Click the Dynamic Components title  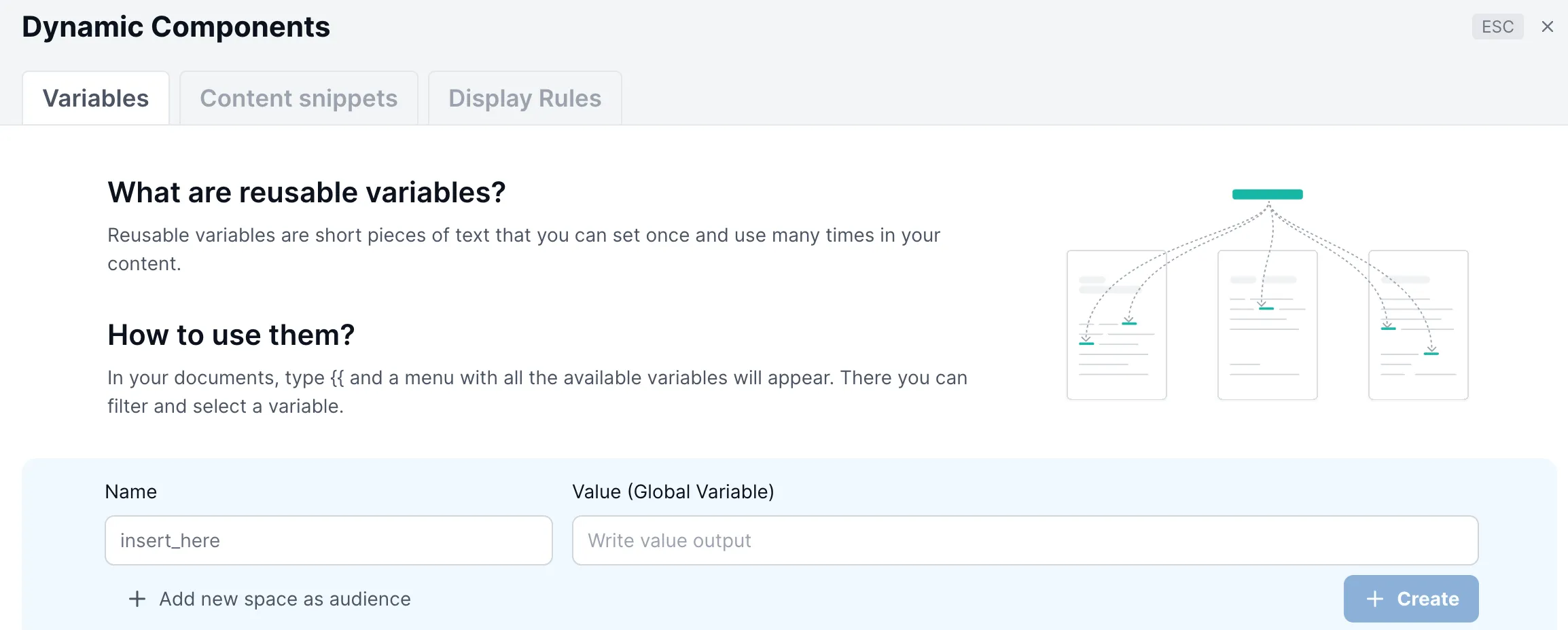point(176,27)
